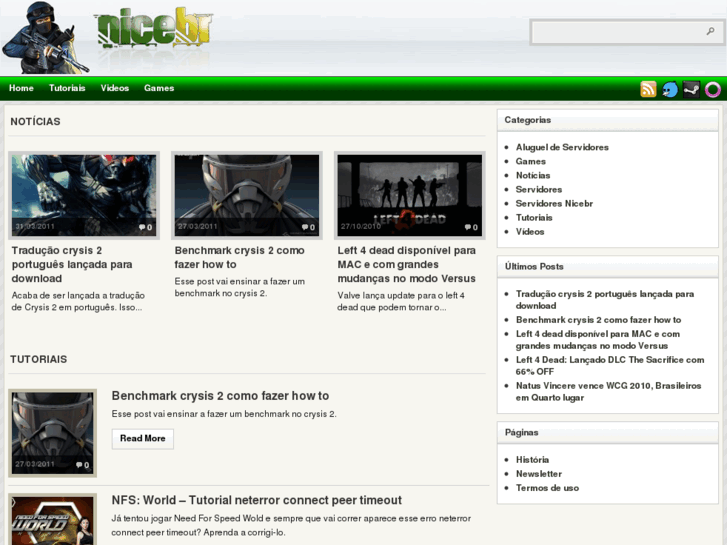Select the Servidores category link
The height and width of the screenshot is (545, 727).
[539, 189]
